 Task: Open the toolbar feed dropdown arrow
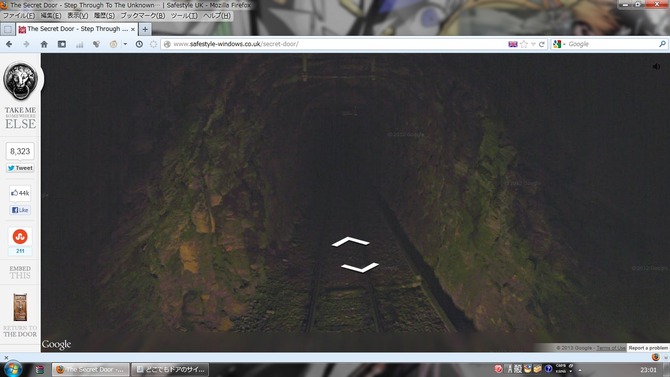pyautogui.click(x=125, y=44)
